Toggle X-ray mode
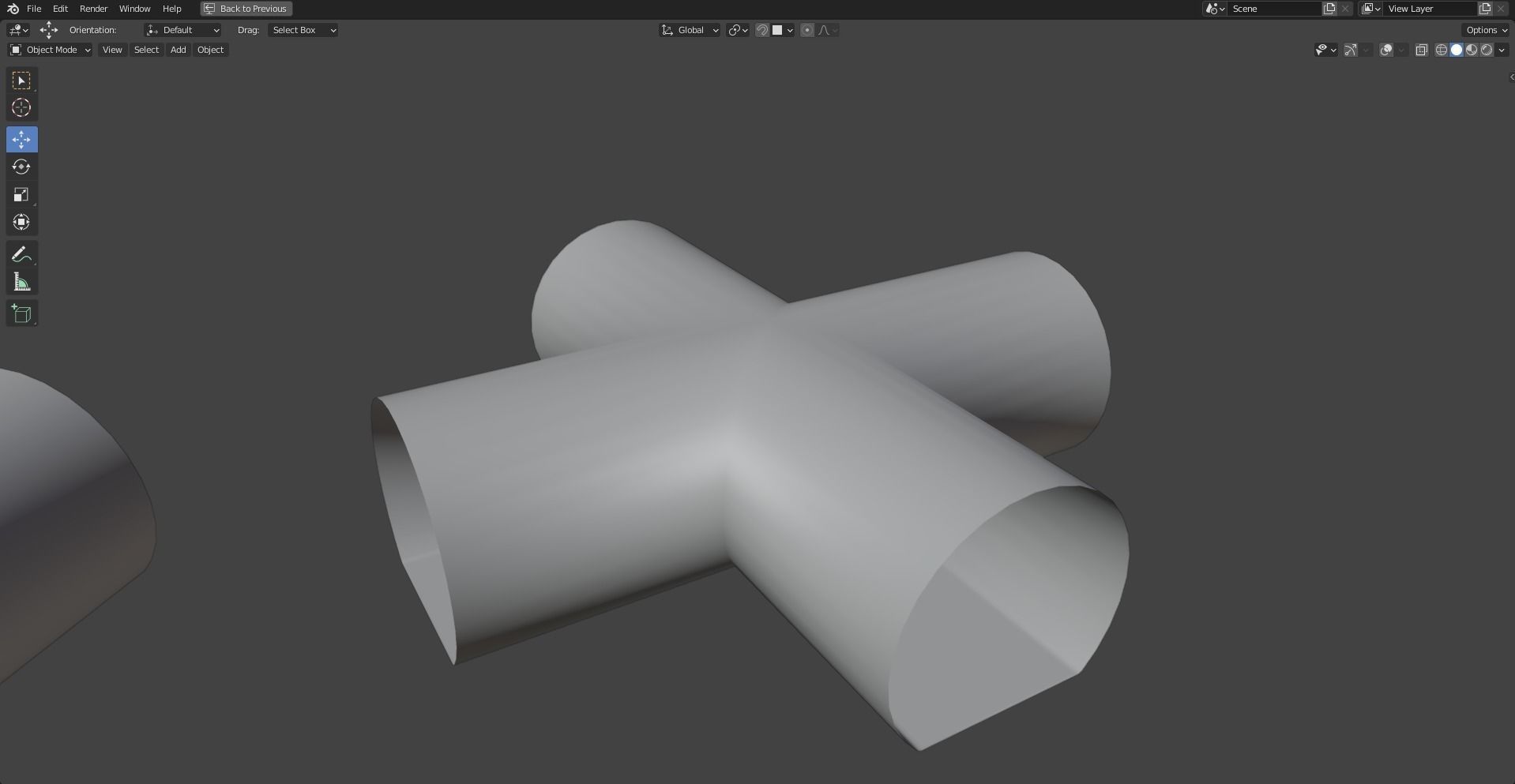This screenshot has height=784, width=1515. pos(1421,50)
